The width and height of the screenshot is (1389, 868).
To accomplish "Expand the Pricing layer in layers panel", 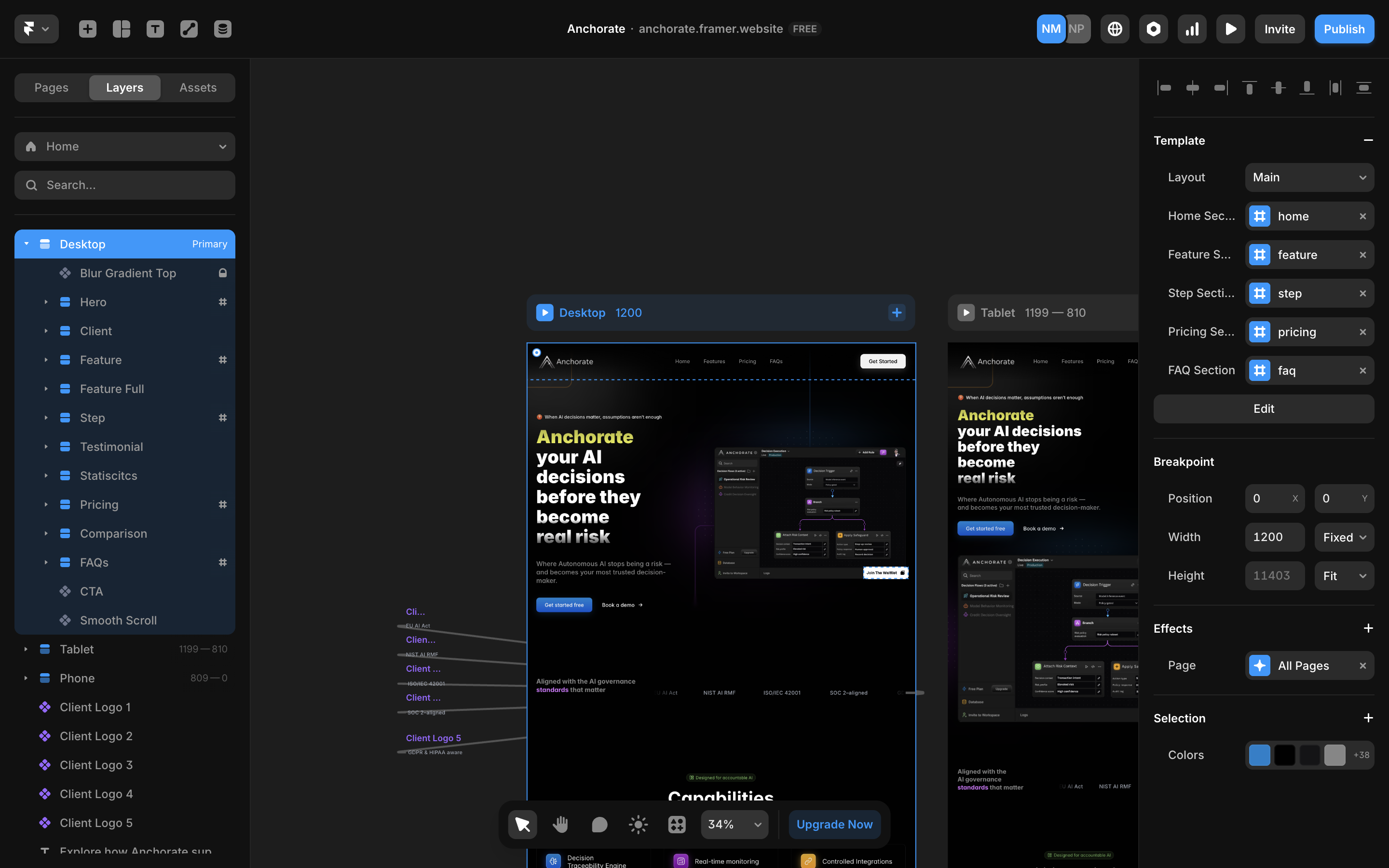I will pyautogui.click(x=46, y=504).
